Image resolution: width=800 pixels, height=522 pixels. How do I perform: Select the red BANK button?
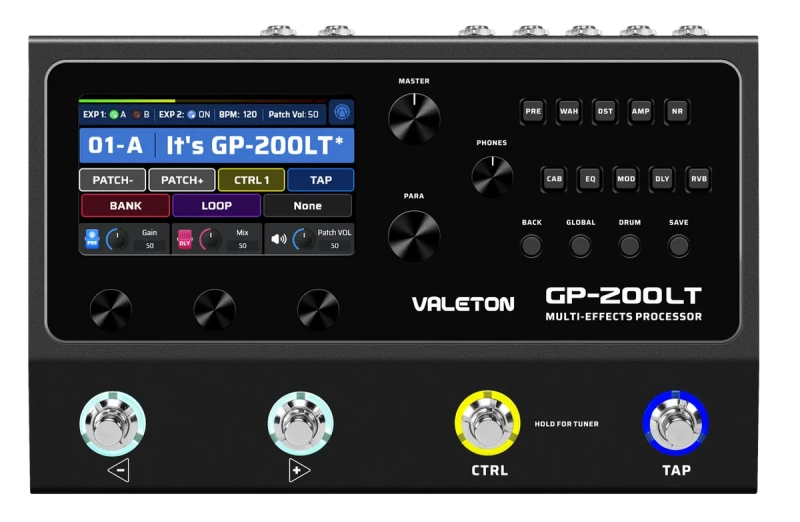click(x=126, y=206)
